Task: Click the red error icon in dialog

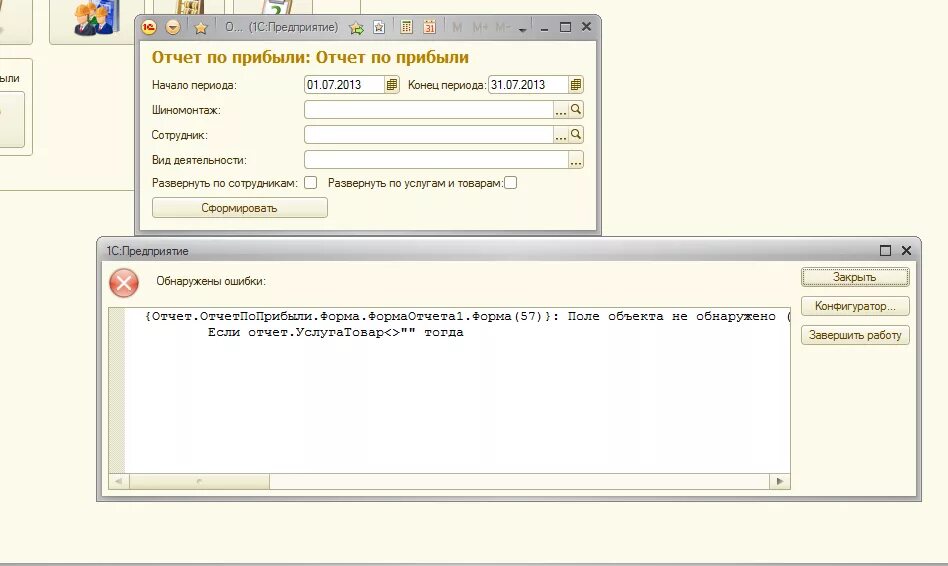Action: [x=124, y=283]
